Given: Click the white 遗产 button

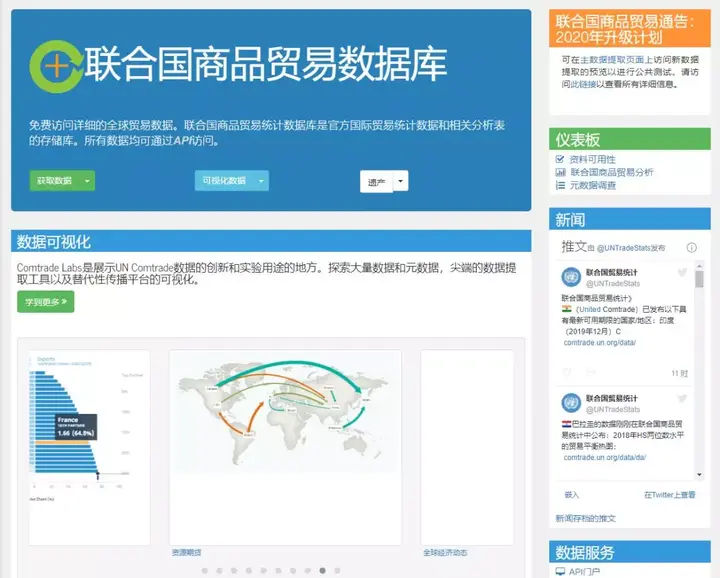Looking at the screenshot, I should point(376,182).
